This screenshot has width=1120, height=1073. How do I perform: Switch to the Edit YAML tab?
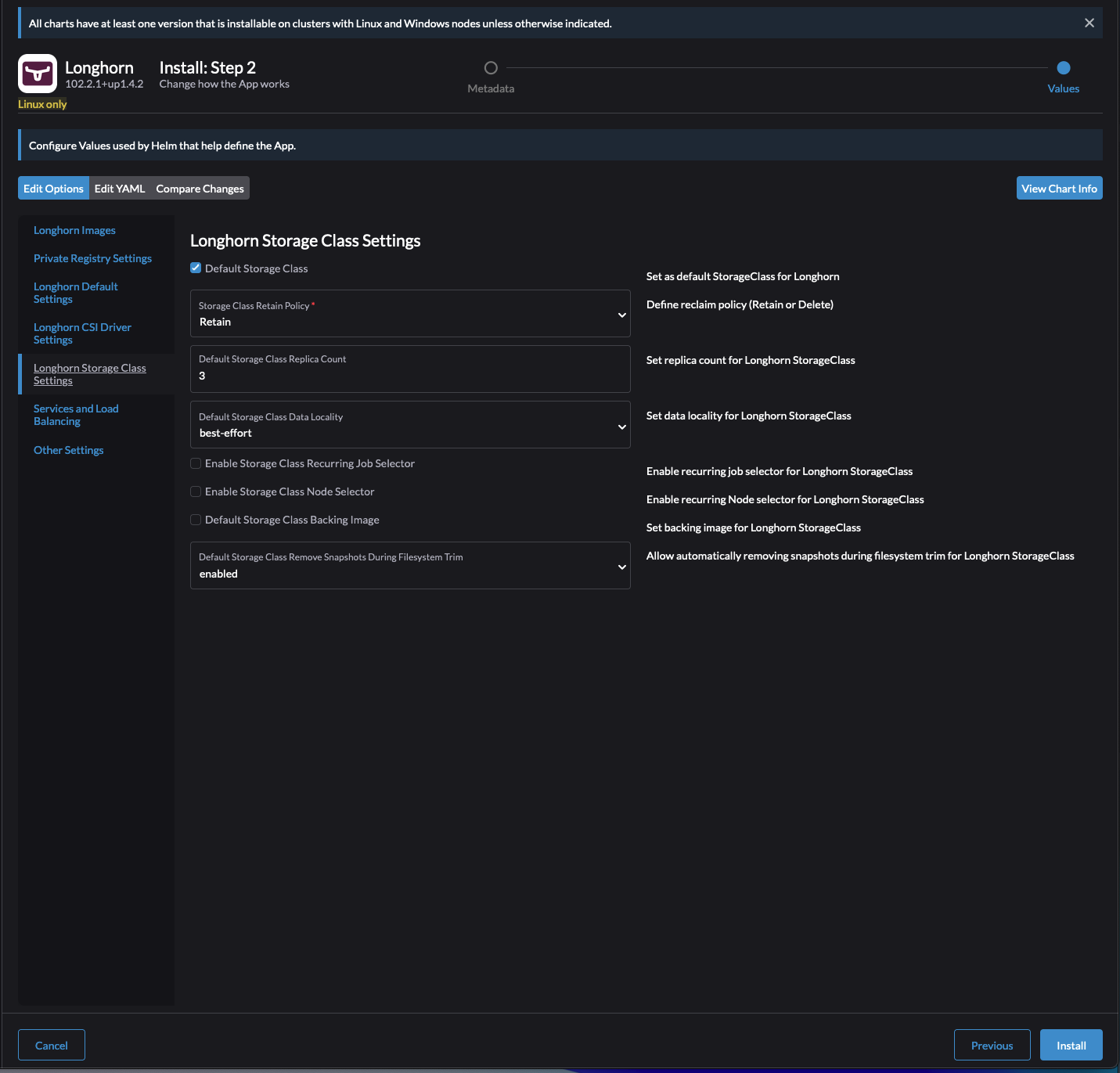[120, 188]
